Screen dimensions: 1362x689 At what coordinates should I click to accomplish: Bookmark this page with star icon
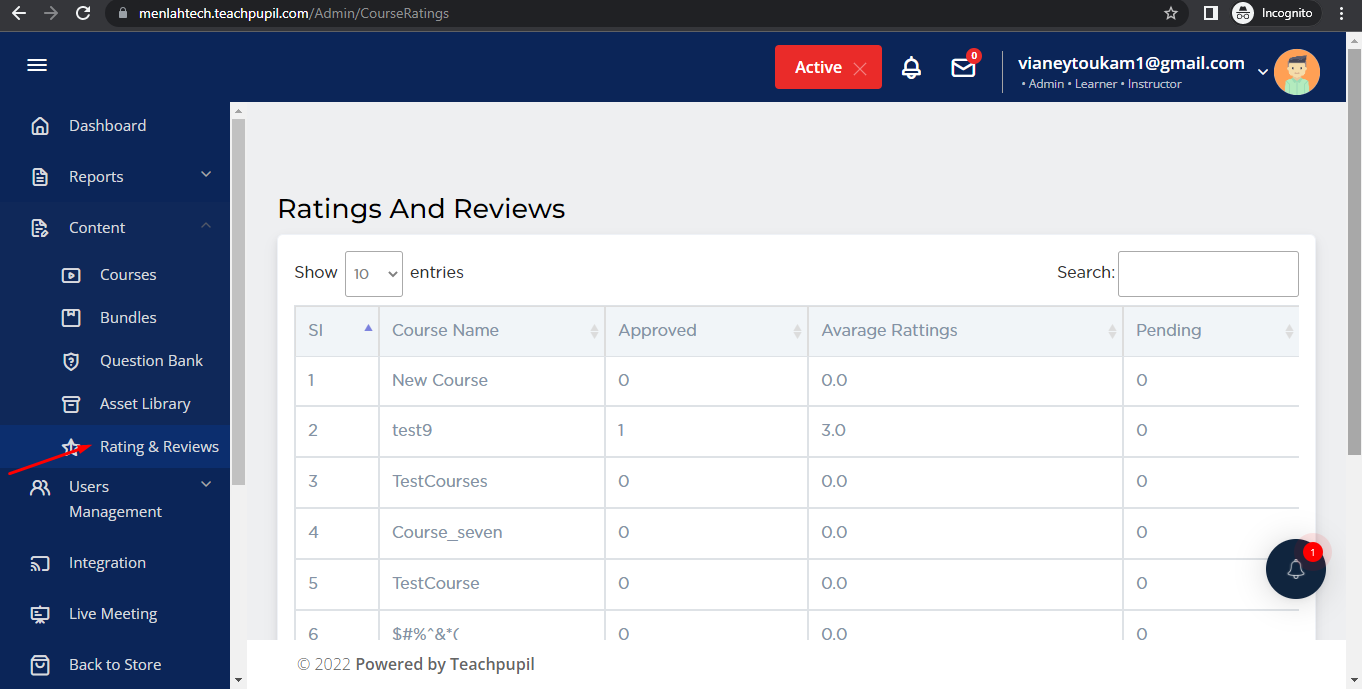click(x=1171, y=13)
